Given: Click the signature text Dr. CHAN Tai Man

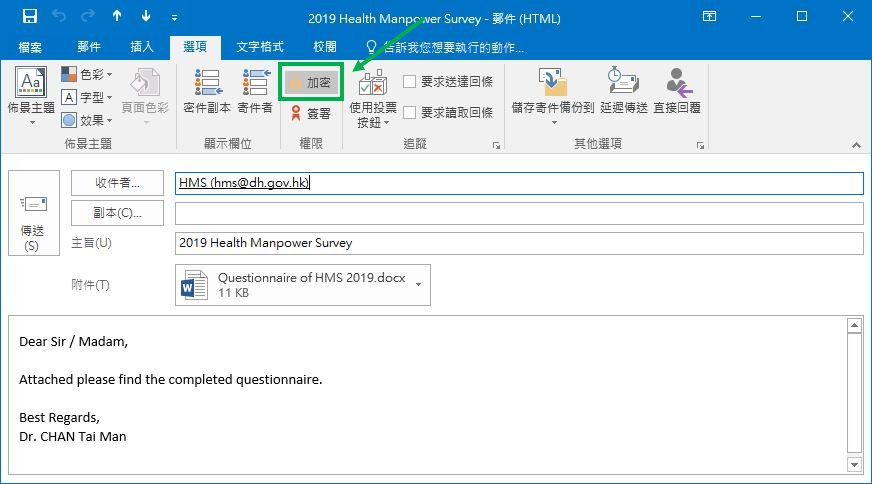Looking at the screenshot, I should 73,437.
